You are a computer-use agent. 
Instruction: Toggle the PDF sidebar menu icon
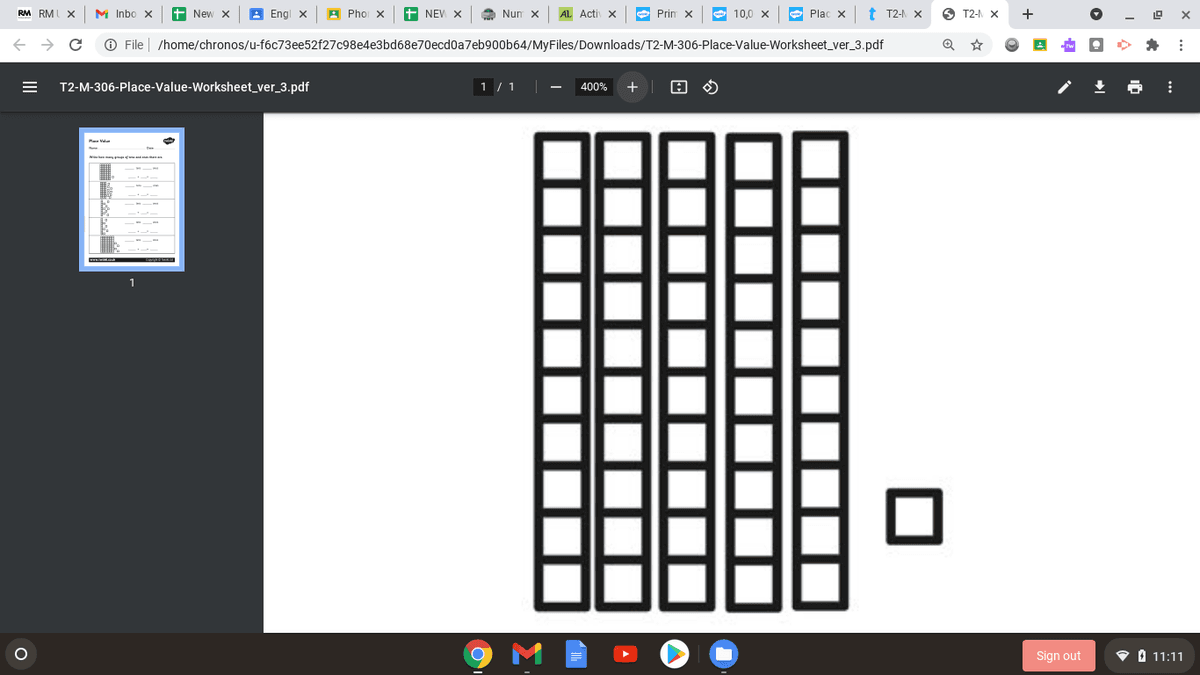30,87
